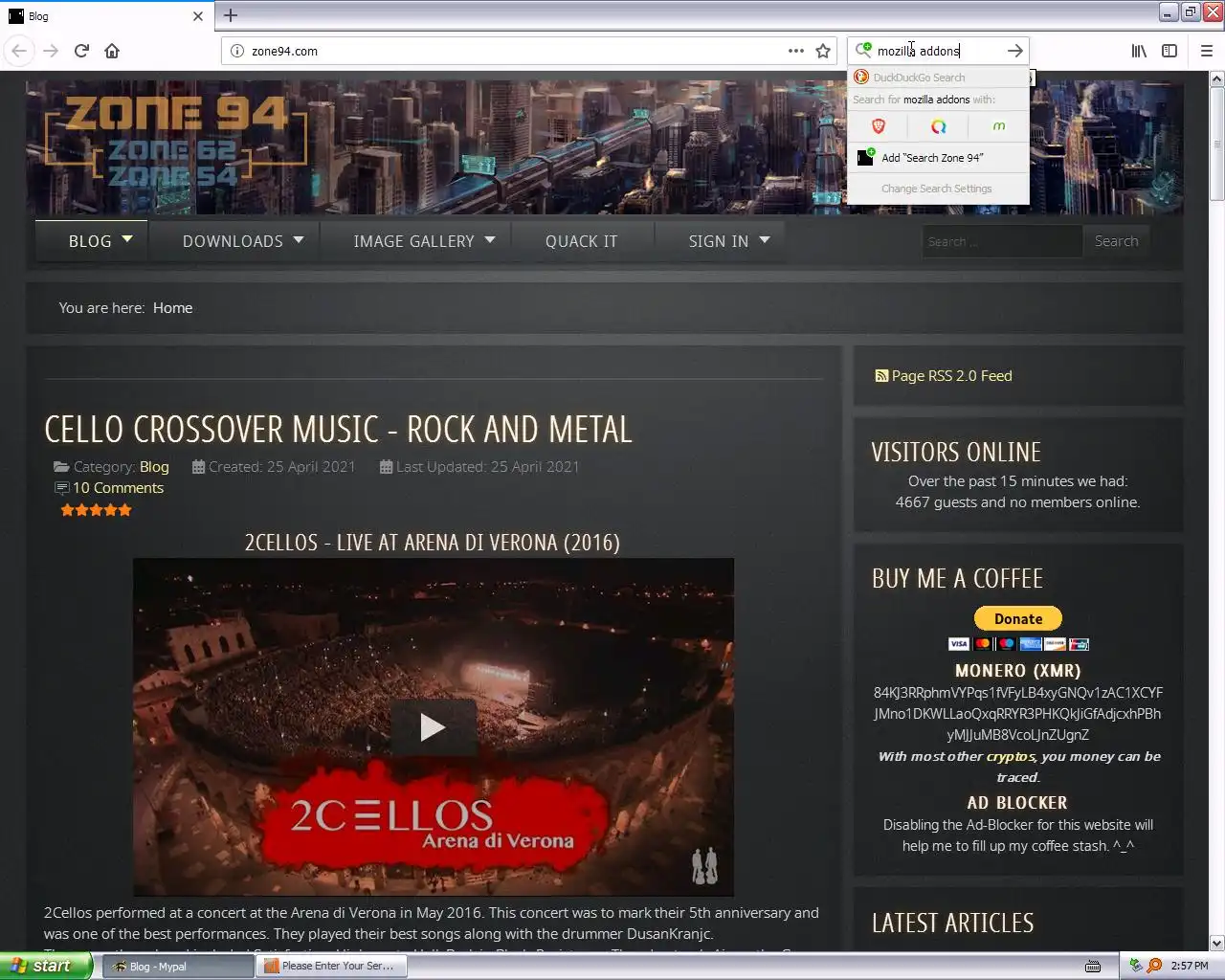Open the IMAGE GALLERY menu
The width and height of the screenshot is (1225, 980).
tap(413, 241)
